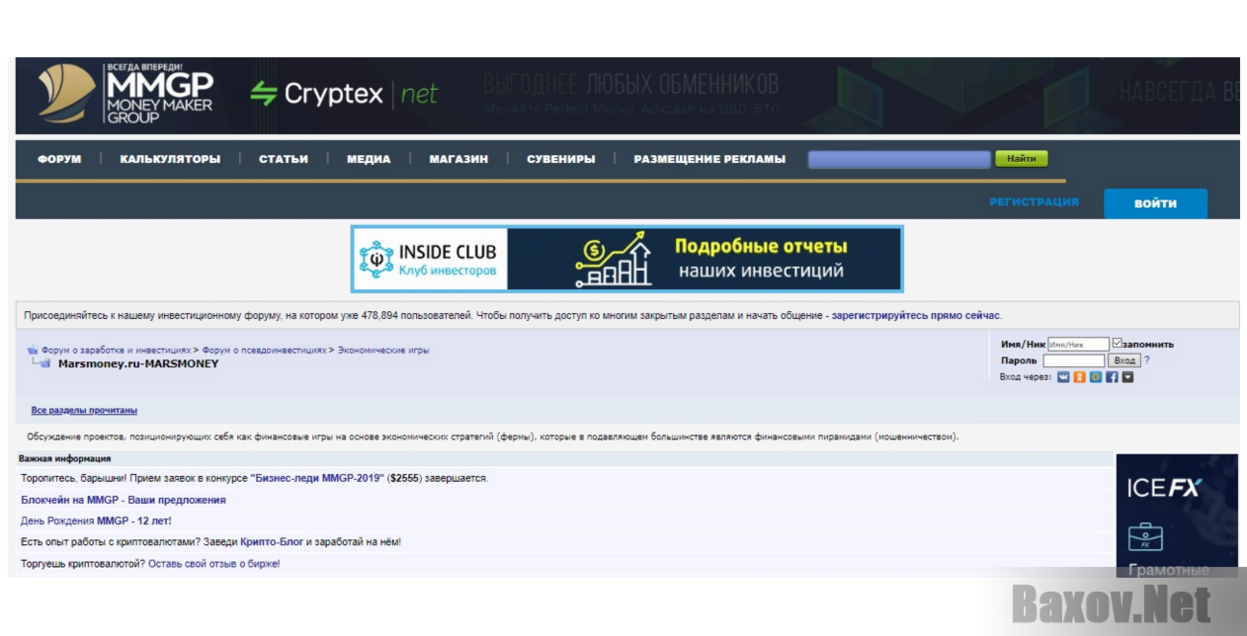Open 'Экономические игры' breadcrumb
The height and width of the screenshot is (636, 1247).
(x=383, y=351)
